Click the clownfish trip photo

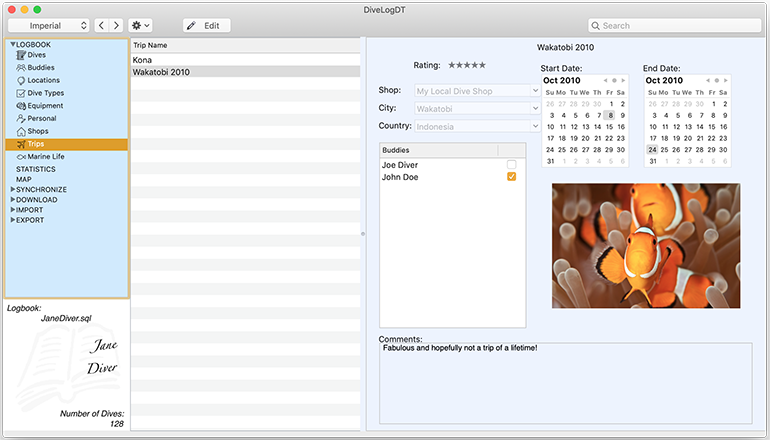pyautogui.click(x=646, y=246)
